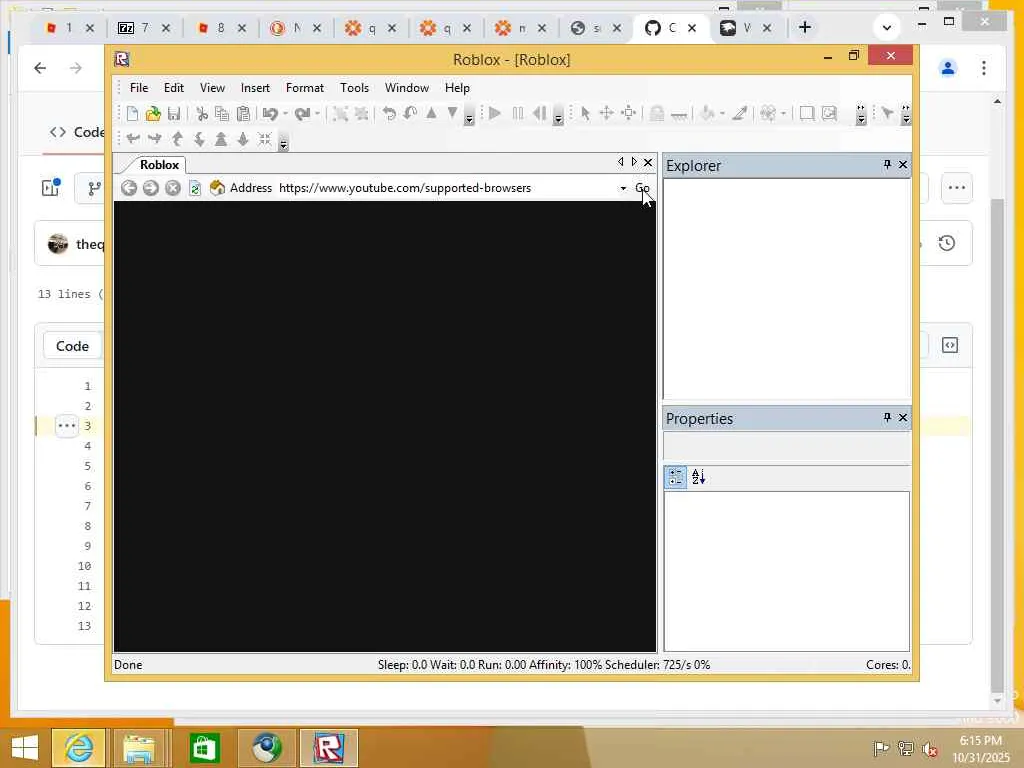The height and width of the screenshot is (768, 1024).
Task: Open the Redo history dropdown arrow
Action: point(317,114)
